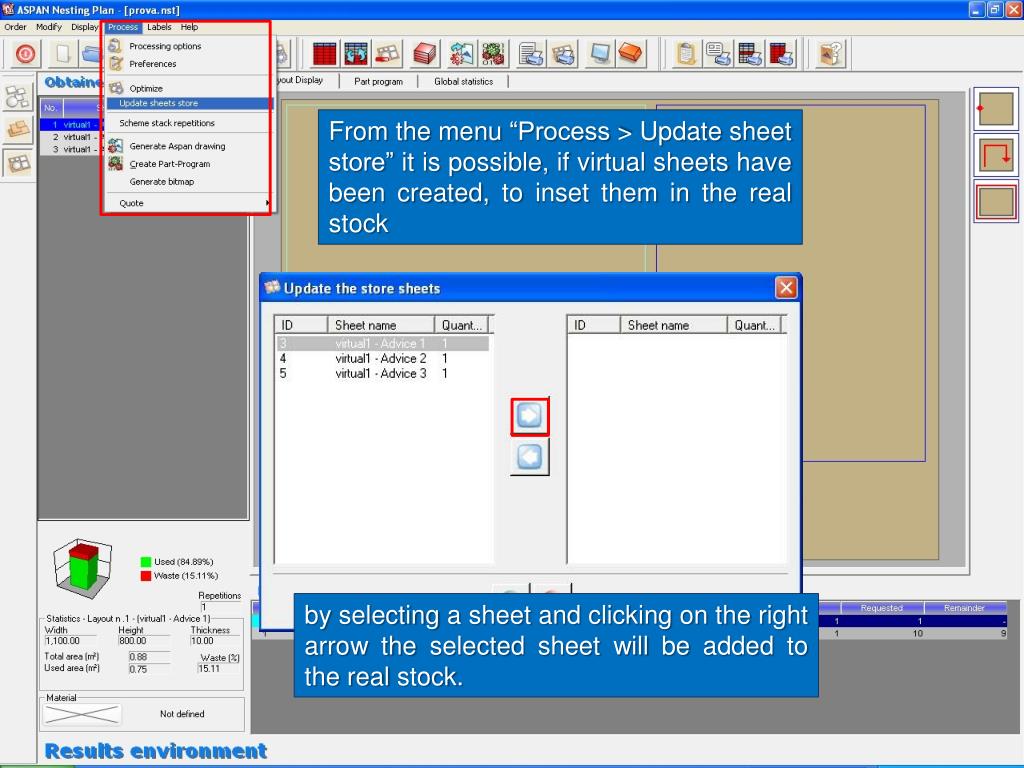This screenshot has width=1024, height=768.
Task: Switch to Global statistics tab
Action: click(x=464, y=82)
